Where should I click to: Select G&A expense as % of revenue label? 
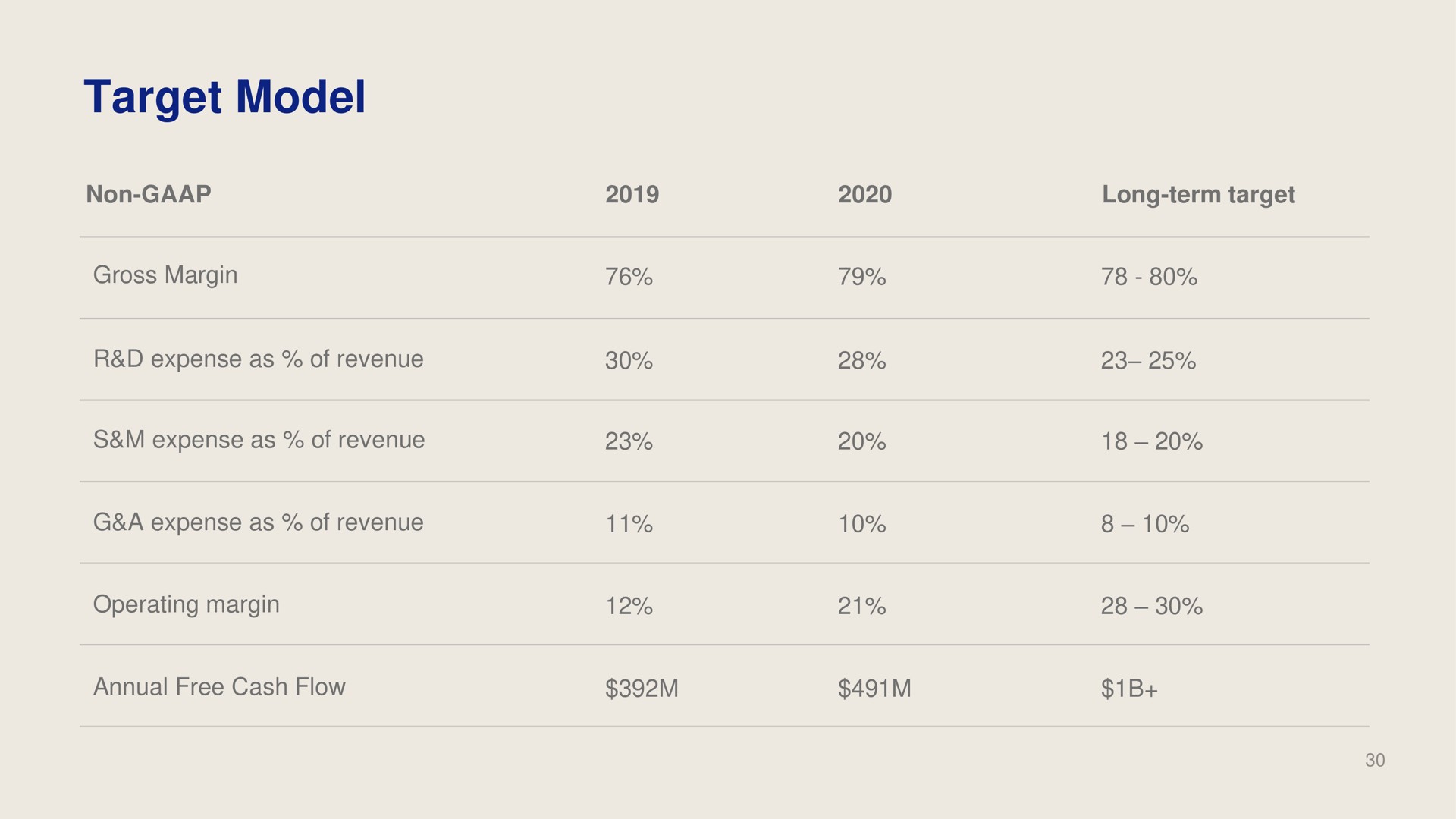point(258,522)
